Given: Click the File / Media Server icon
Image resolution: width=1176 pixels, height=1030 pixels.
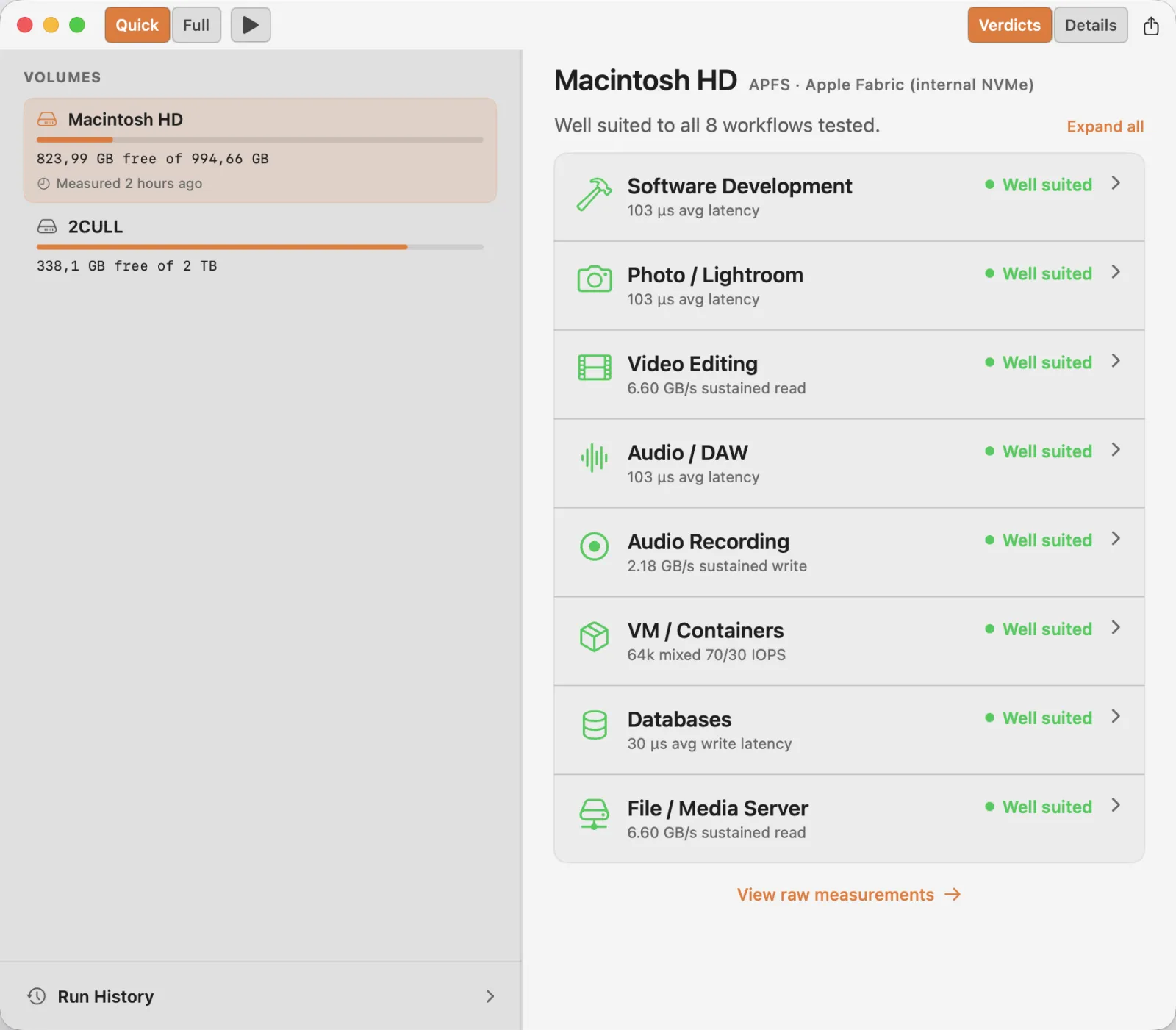Looking at the screenshot, I should coord(594,815).
